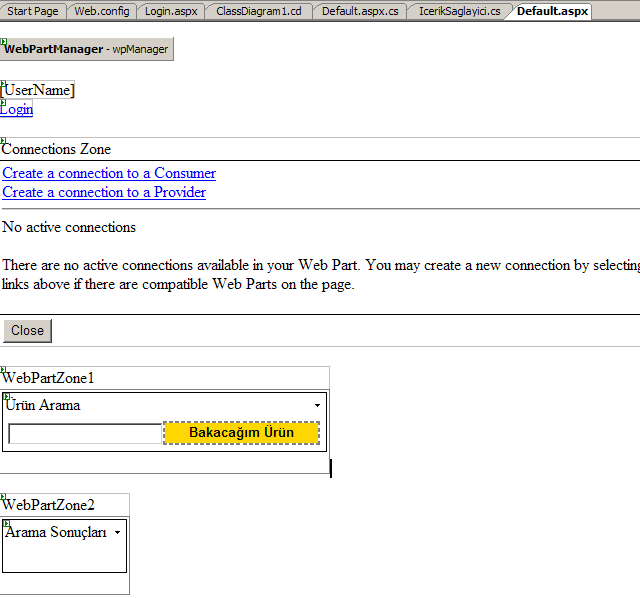This screenshot has height=598, width=640.
Task: Click the yellow Bakacağım Ürün button
Action: 241,433
